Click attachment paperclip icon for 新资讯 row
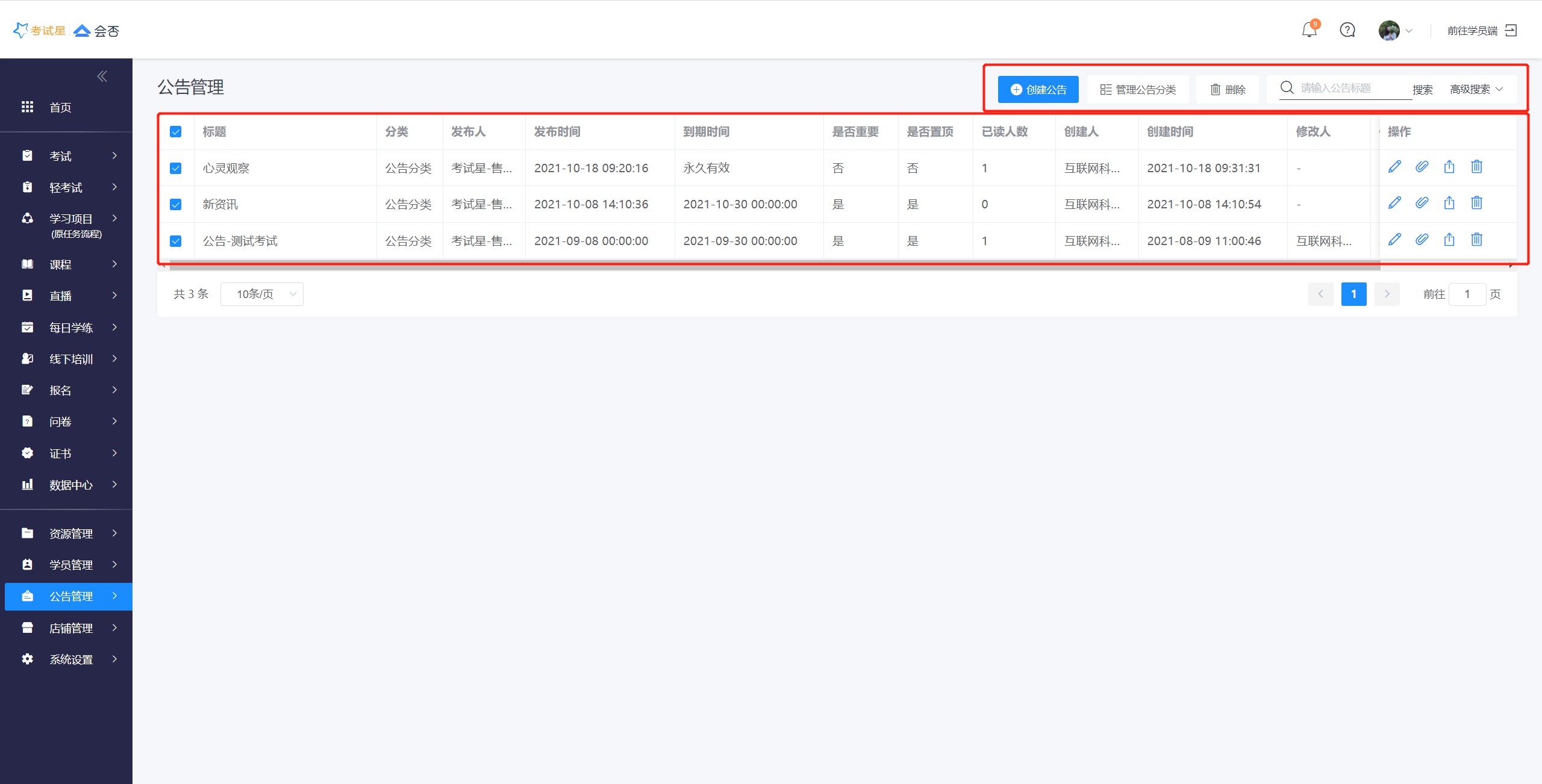 coord(1422,203)
